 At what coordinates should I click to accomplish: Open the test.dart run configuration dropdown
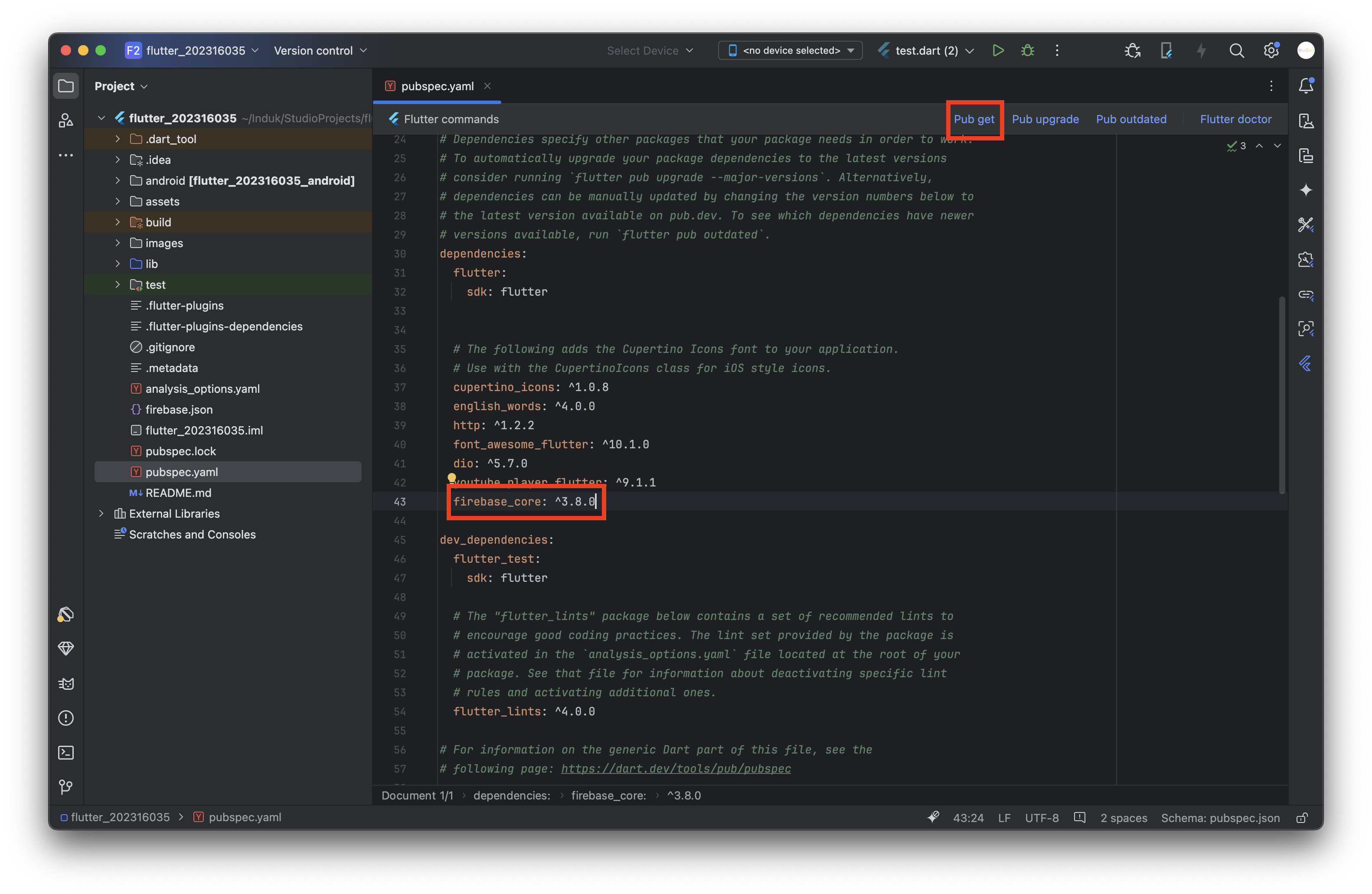(x=927, y=51)
